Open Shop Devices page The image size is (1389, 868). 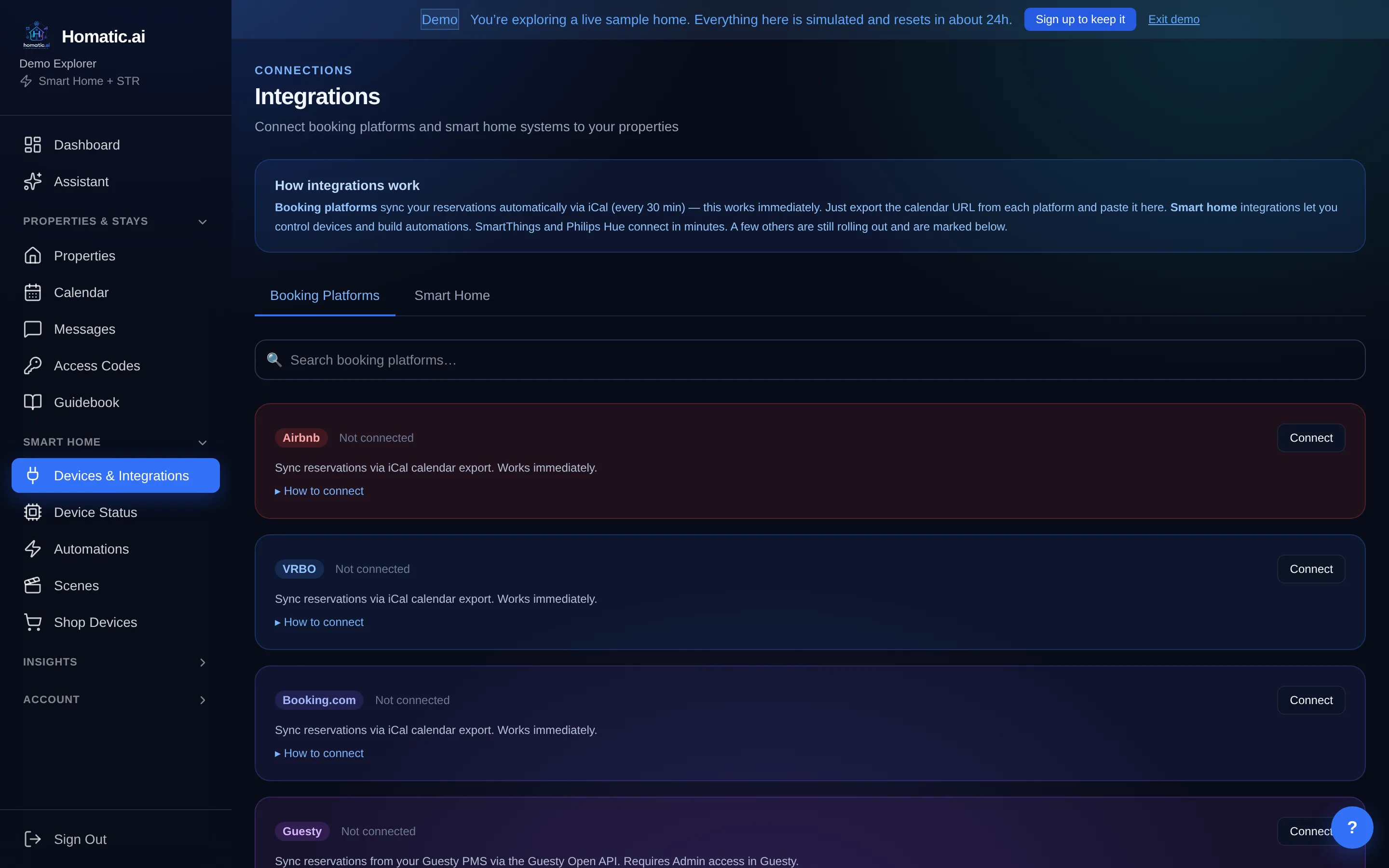pos(115,622)
